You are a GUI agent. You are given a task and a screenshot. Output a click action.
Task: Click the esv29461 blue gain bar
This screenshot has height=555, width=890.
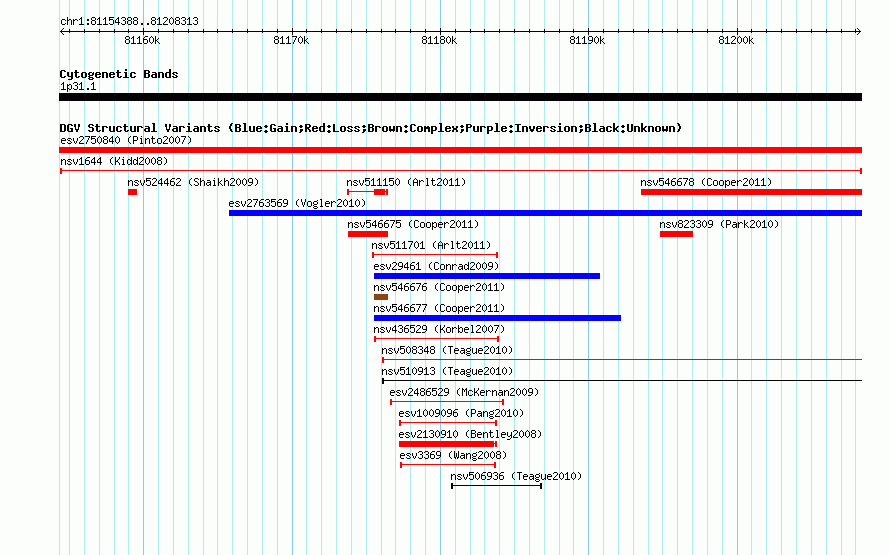(487, 276)
